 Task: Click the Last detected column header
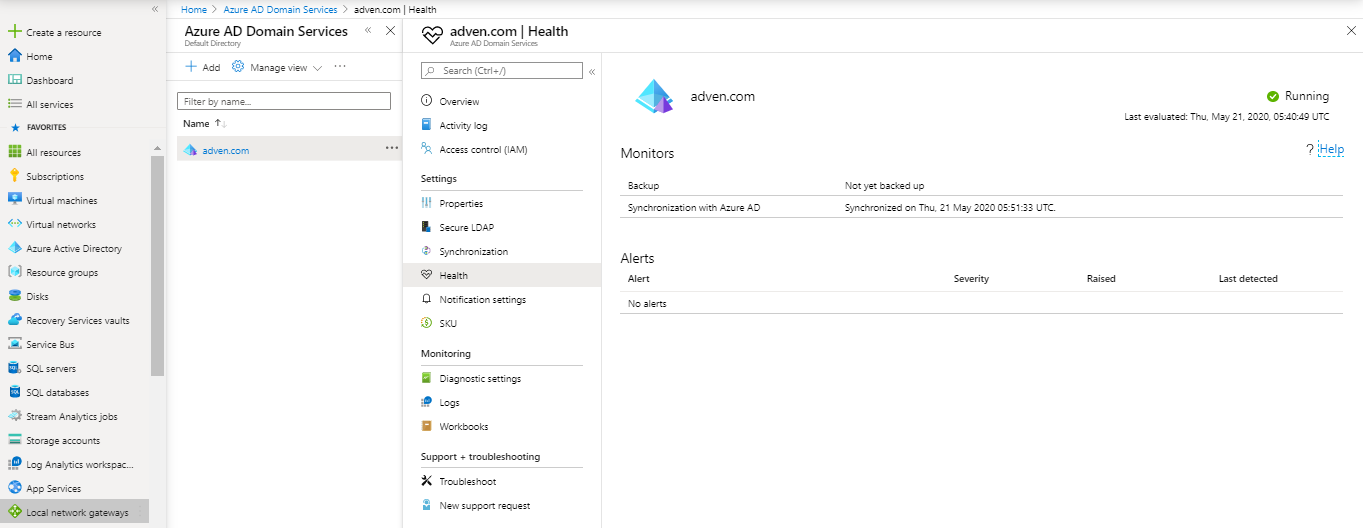tap(1248, 279)
